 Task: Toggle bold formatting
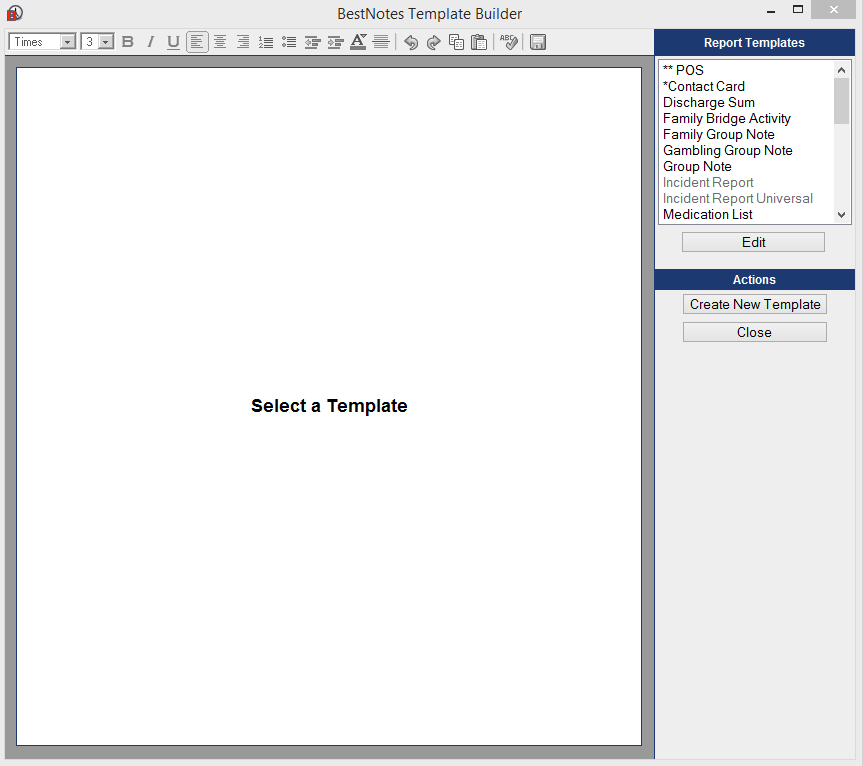pyautogui.click(x=128, y=42)
